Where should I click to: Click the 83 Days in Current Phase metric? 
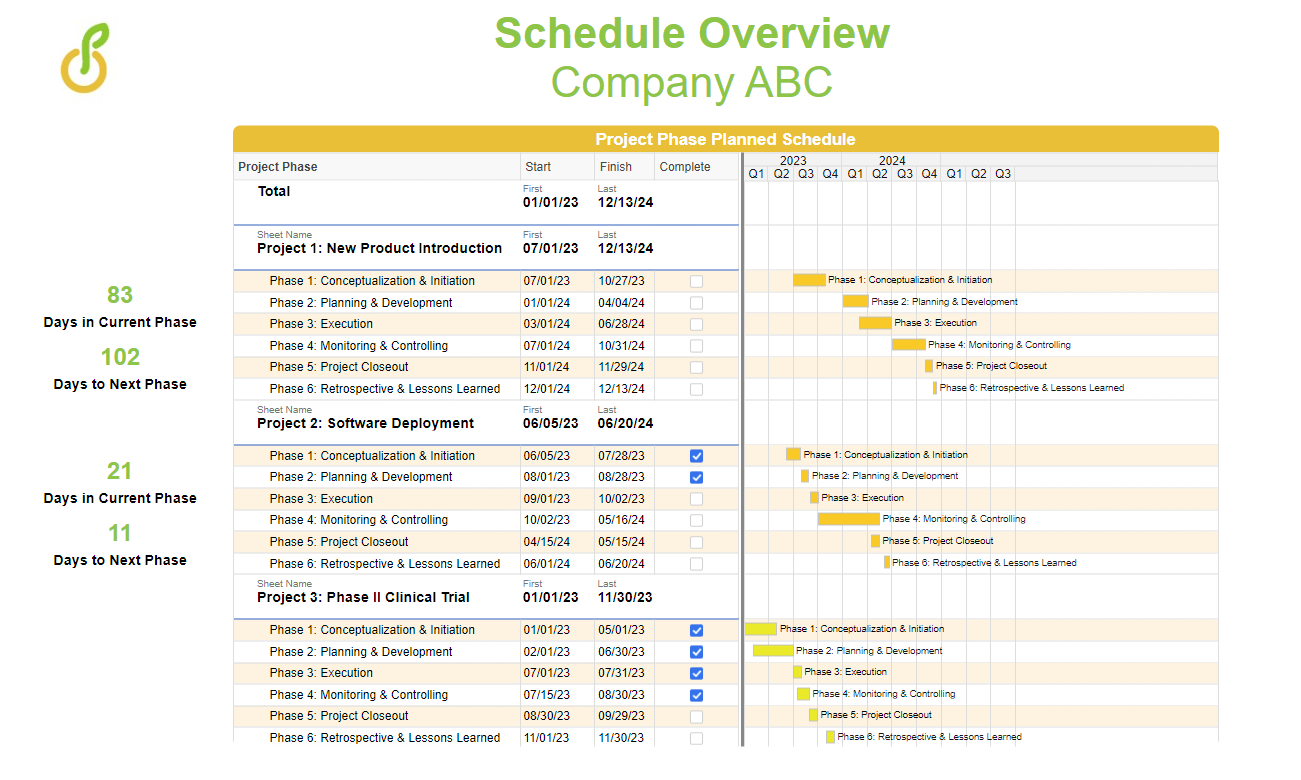tap(120, 295)
